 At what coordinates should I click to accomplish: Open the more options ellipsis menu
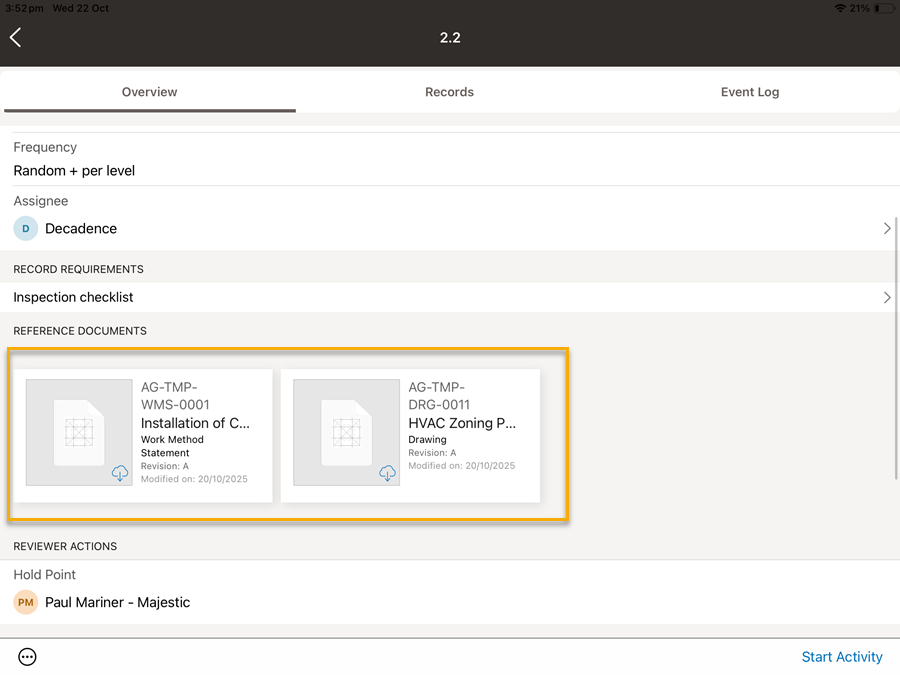pyautogui.click(x=28, y=657)
